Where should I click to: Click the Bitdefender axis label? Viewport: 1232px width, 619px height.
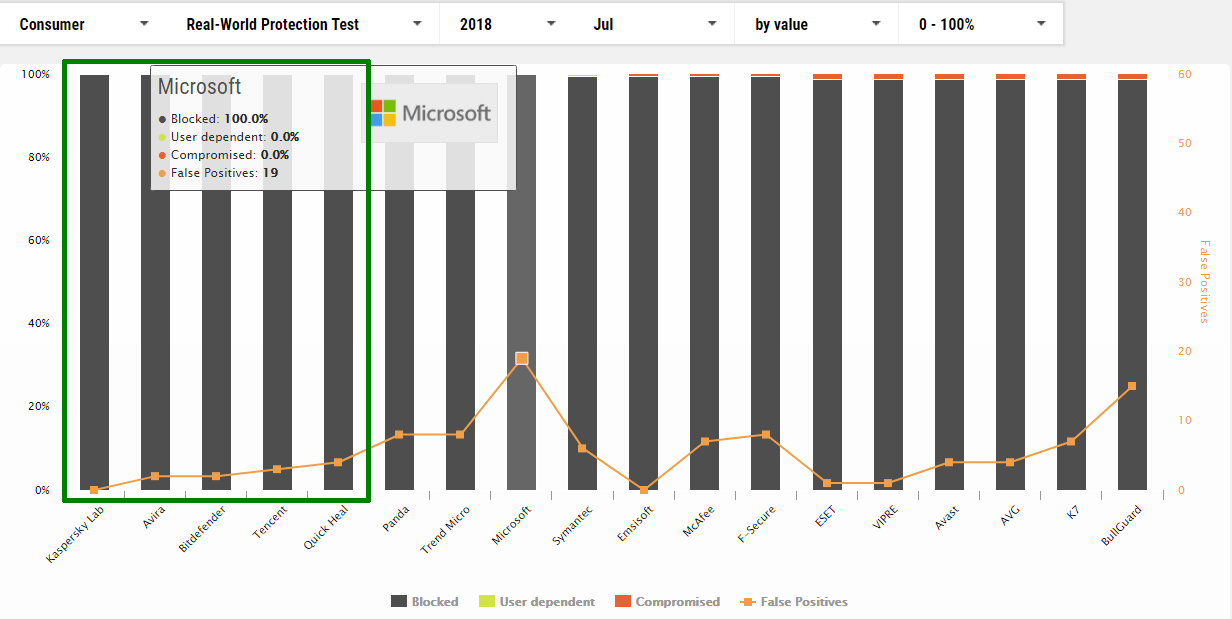201,527
